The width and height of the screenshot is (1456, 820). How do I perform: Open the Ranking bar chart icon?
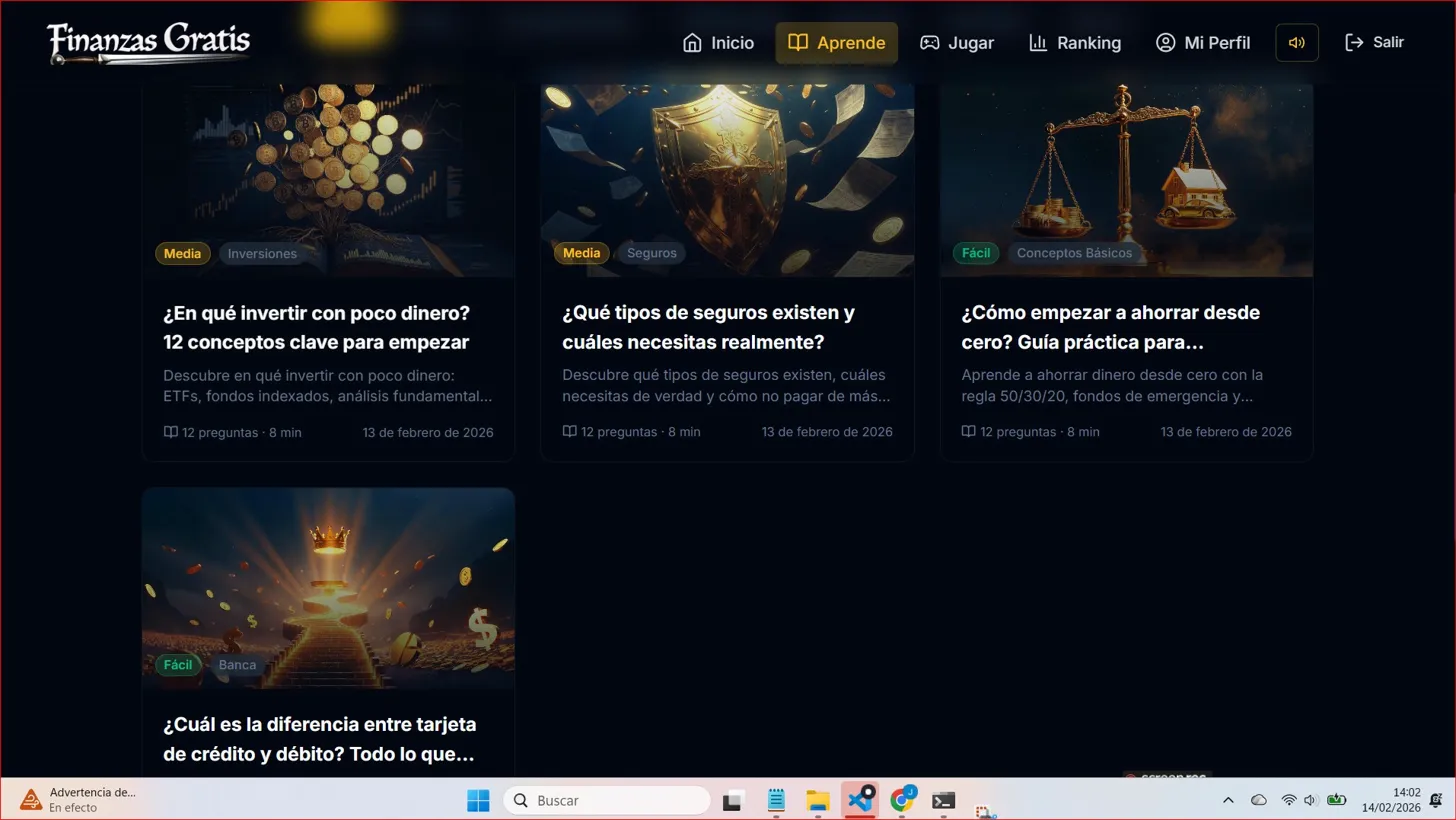pyautogui.click(x=1037, y=42)
